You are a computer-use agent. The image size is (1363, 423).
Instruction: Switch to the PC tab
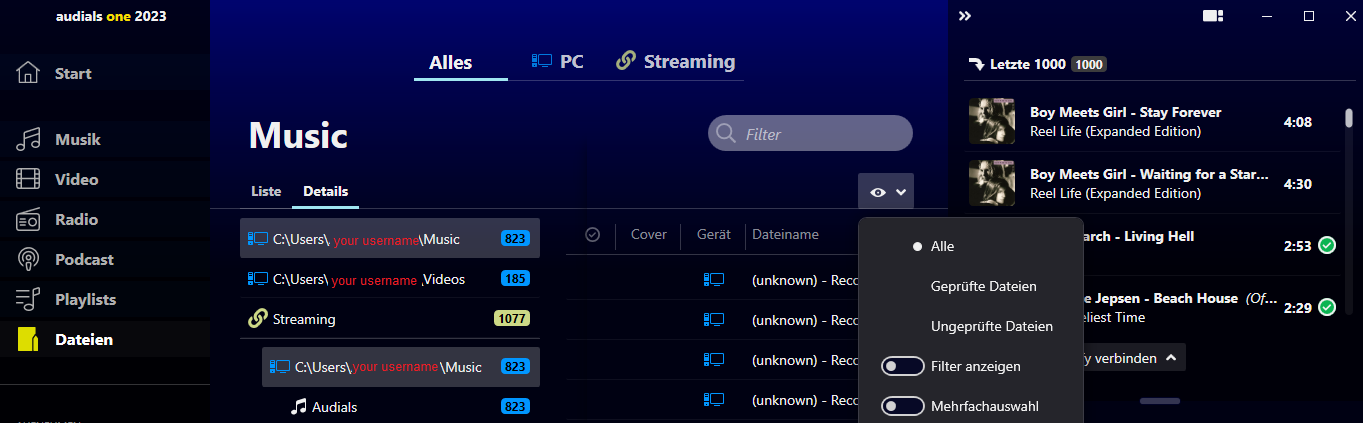click(557, 61)
